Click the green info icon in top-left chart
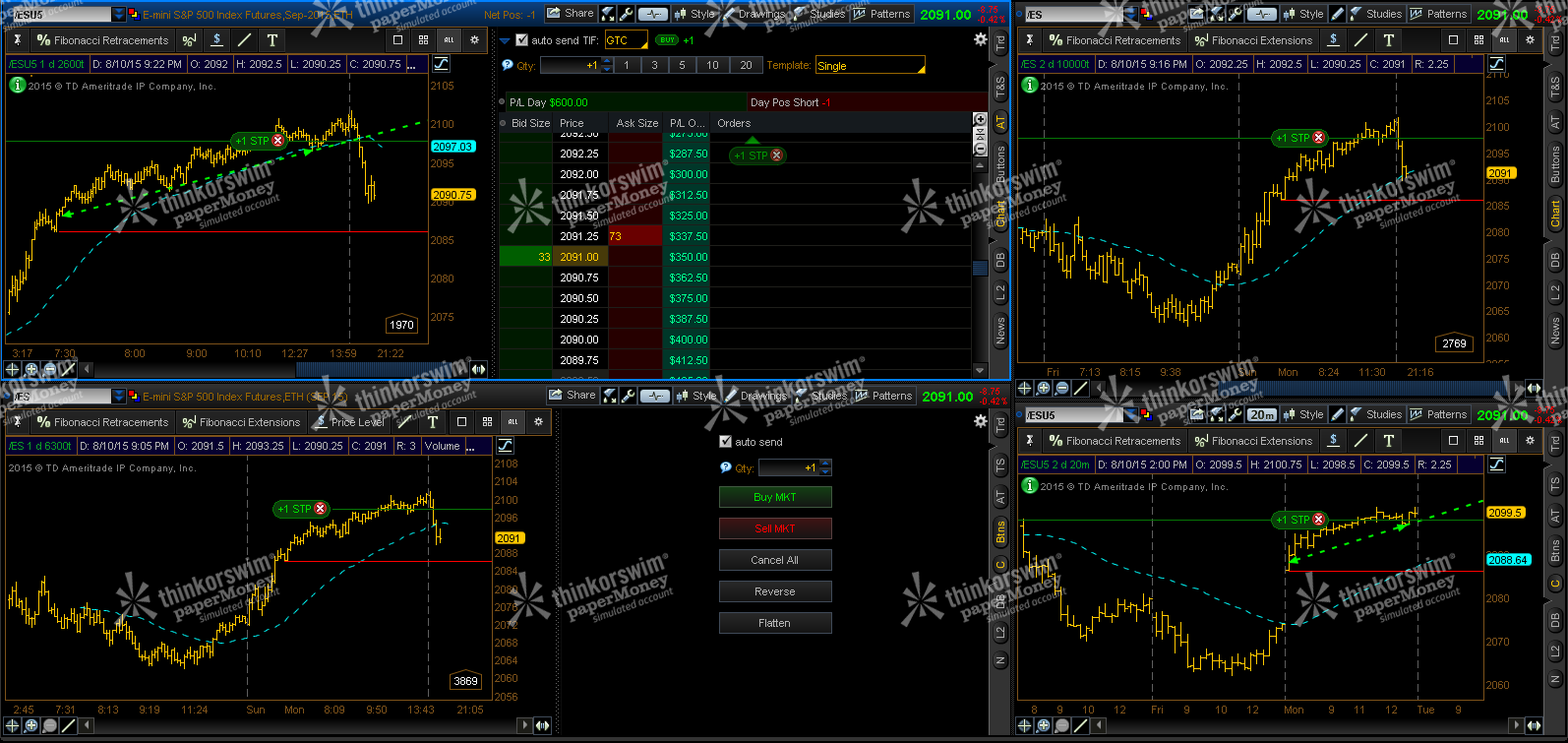Screen dimensions: 1568x743 pos(17,86)
